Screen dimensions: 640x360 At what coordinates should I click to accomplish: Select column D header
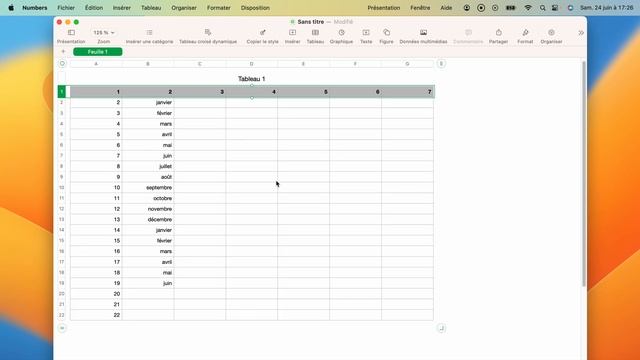point(251,64)
